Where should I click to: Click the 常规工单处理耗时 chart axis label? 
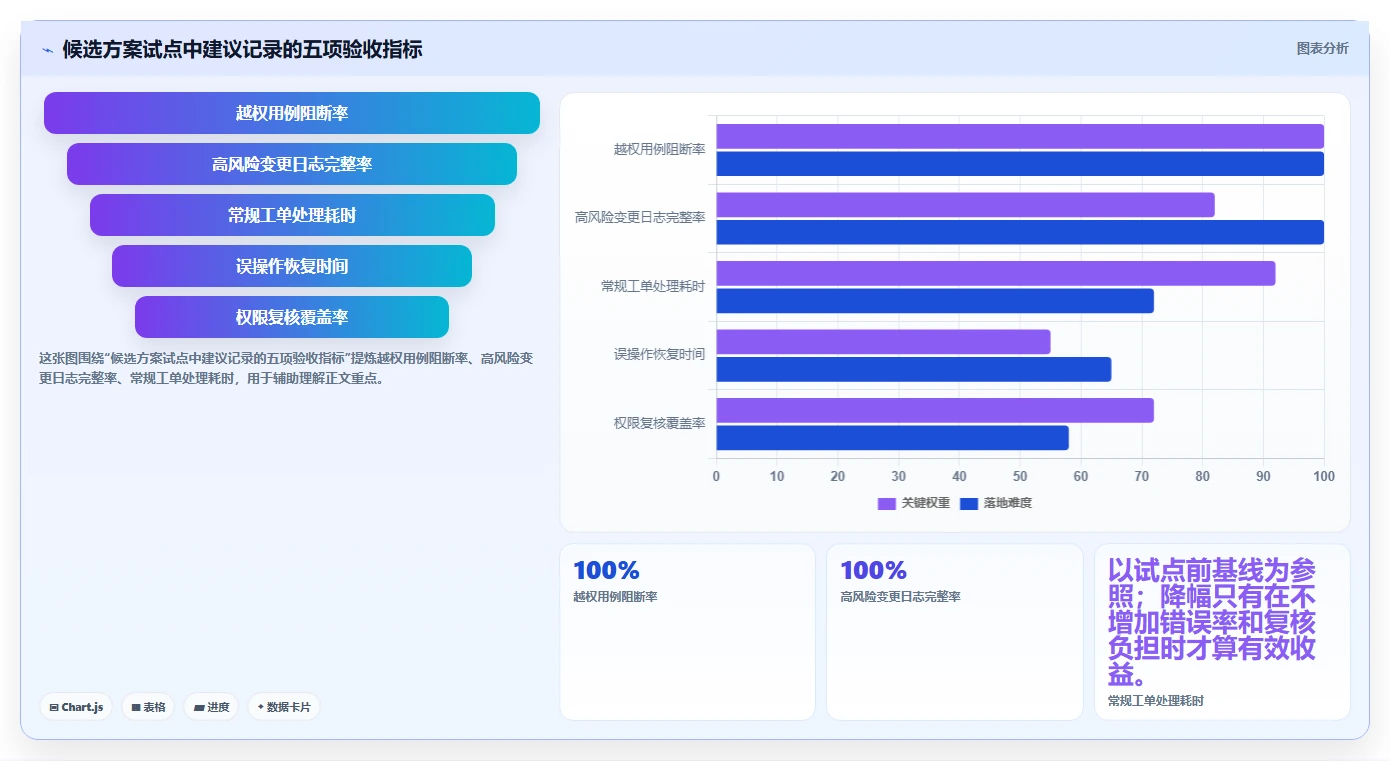coord(653,286)
